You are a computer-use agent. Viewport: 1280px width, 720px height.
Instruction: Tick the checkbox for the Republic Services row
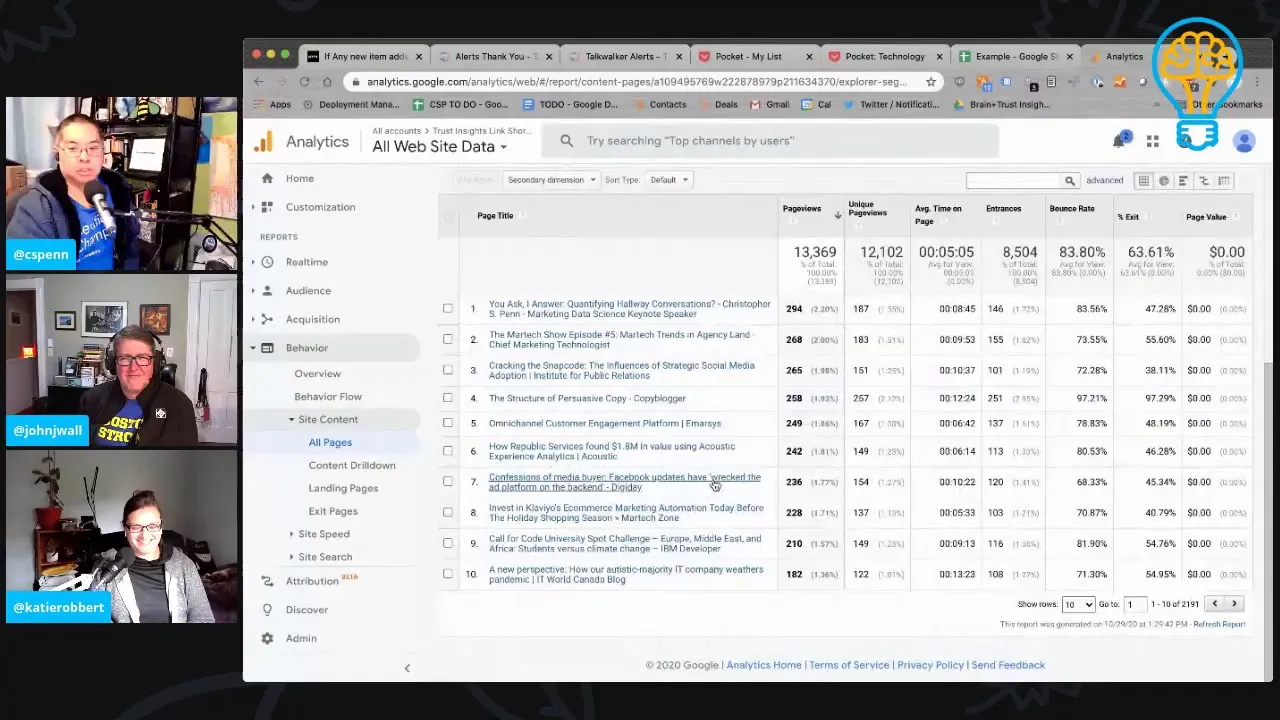448,451
